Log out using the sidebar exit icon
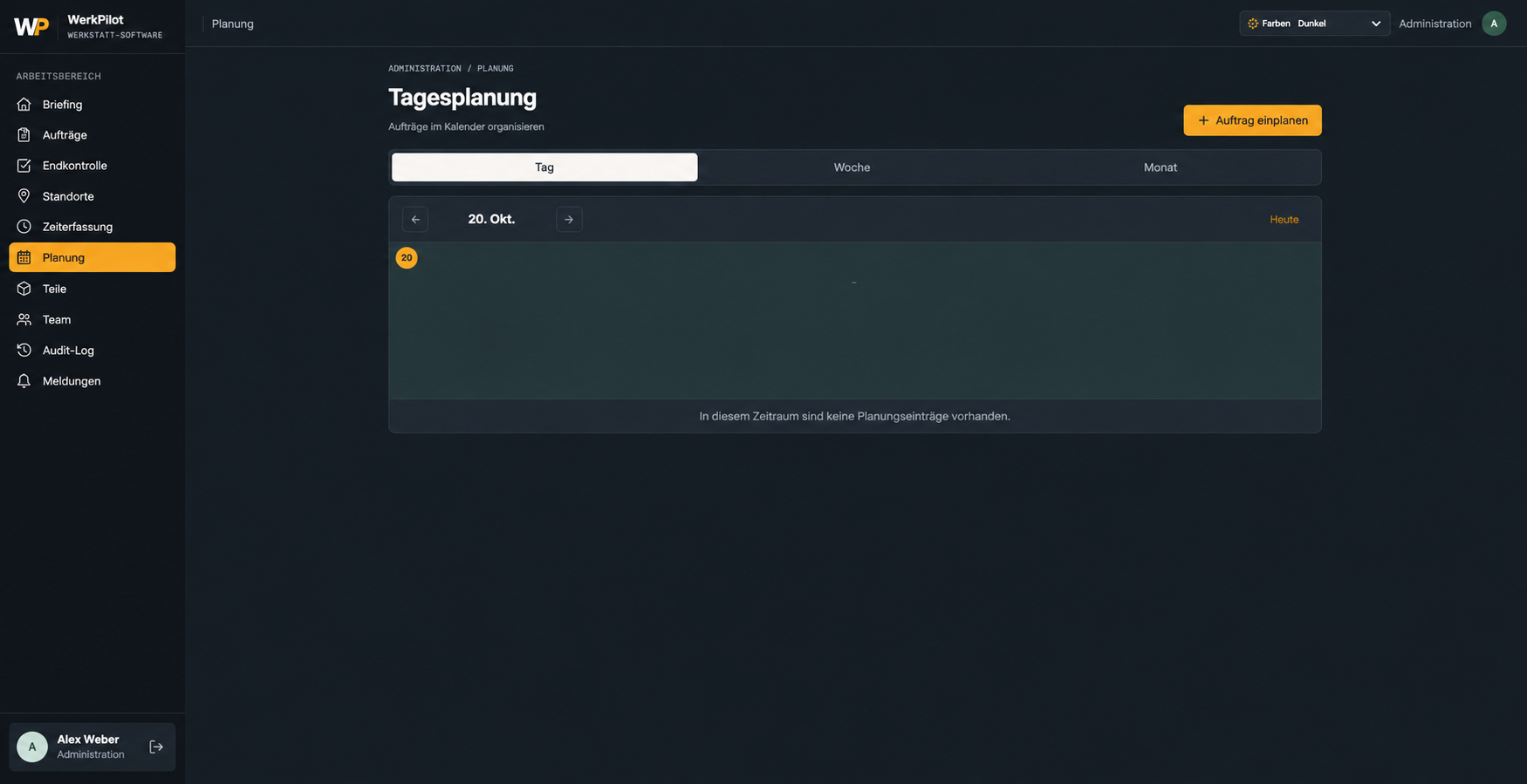Viewport: 1527px width, 784px height. [x=156, y=747]
